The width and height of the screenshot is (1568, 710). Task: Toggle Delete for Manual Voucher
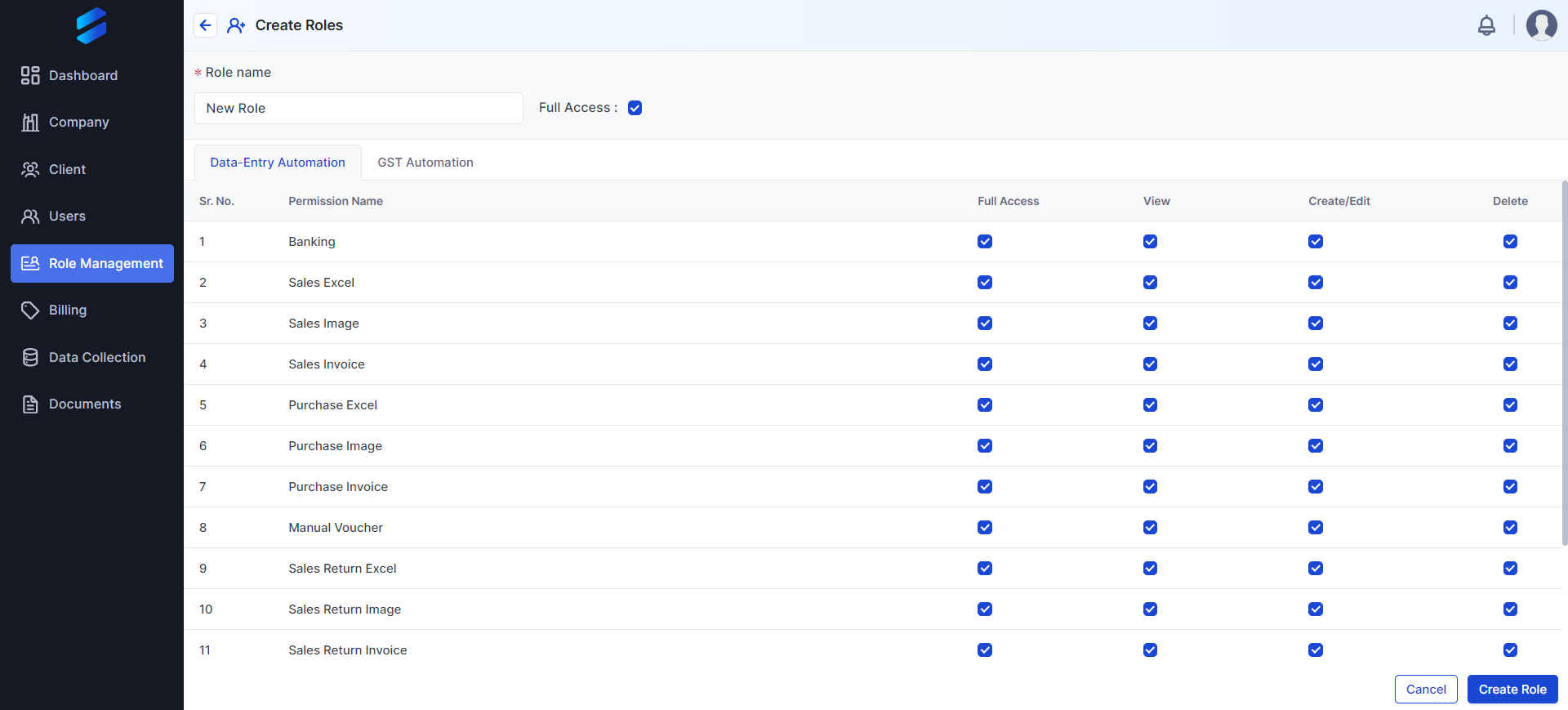(1510, 528)
